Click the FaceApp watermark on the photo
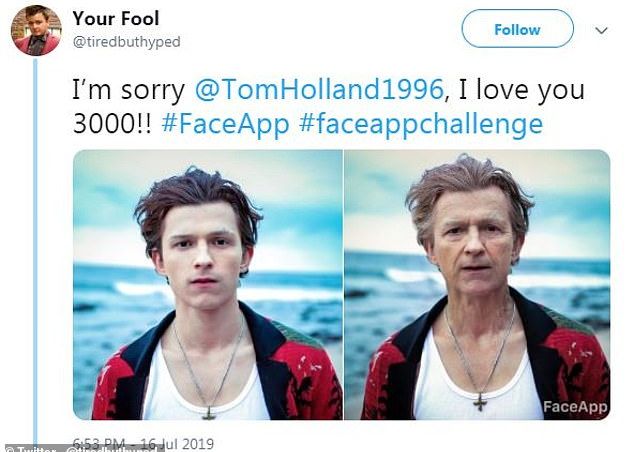634x452 pixels. [576, 407]
